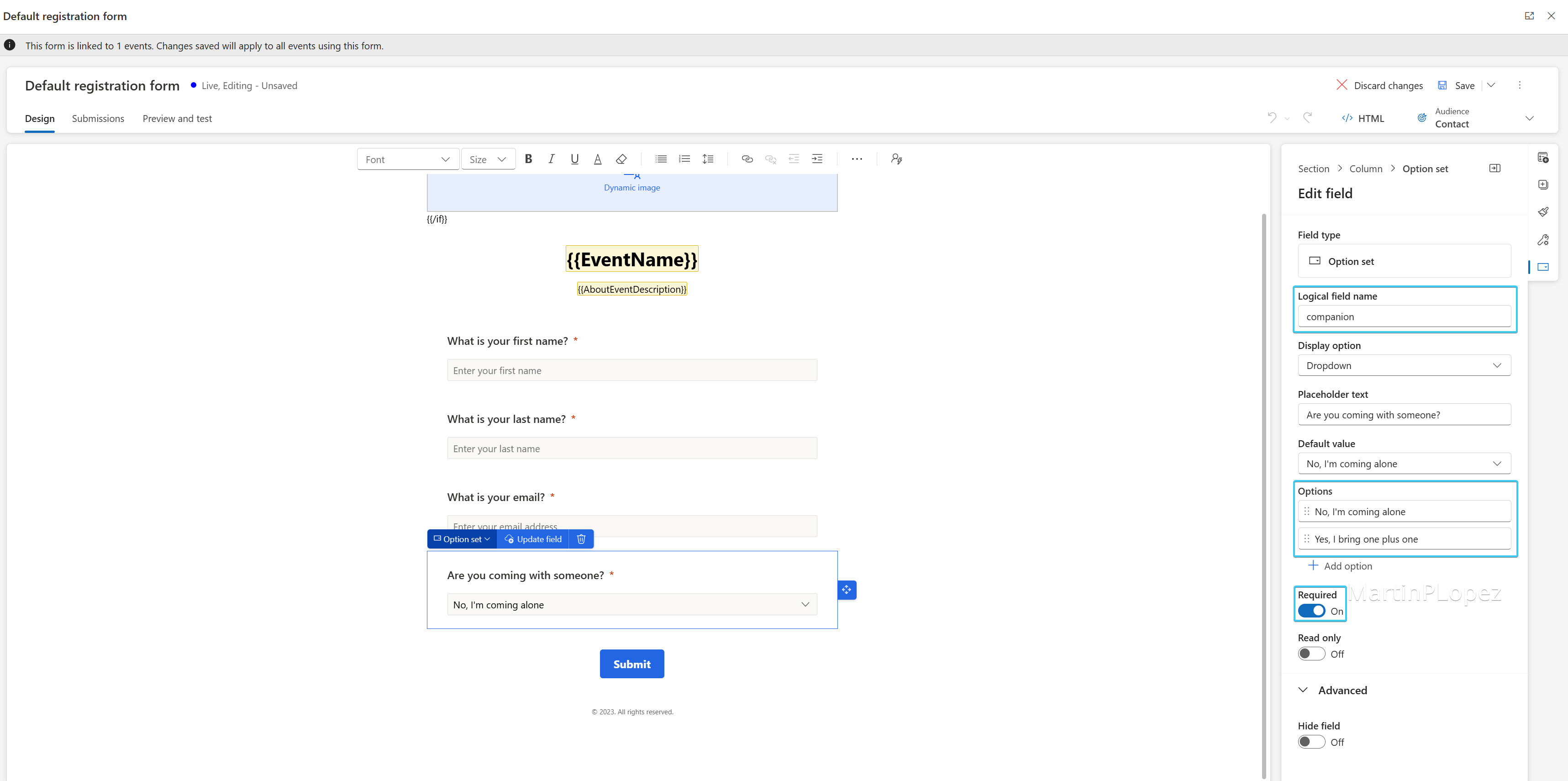Open the Preview and test tab
The height and width of the screenshot is (781, 1568).
point(177,118)
